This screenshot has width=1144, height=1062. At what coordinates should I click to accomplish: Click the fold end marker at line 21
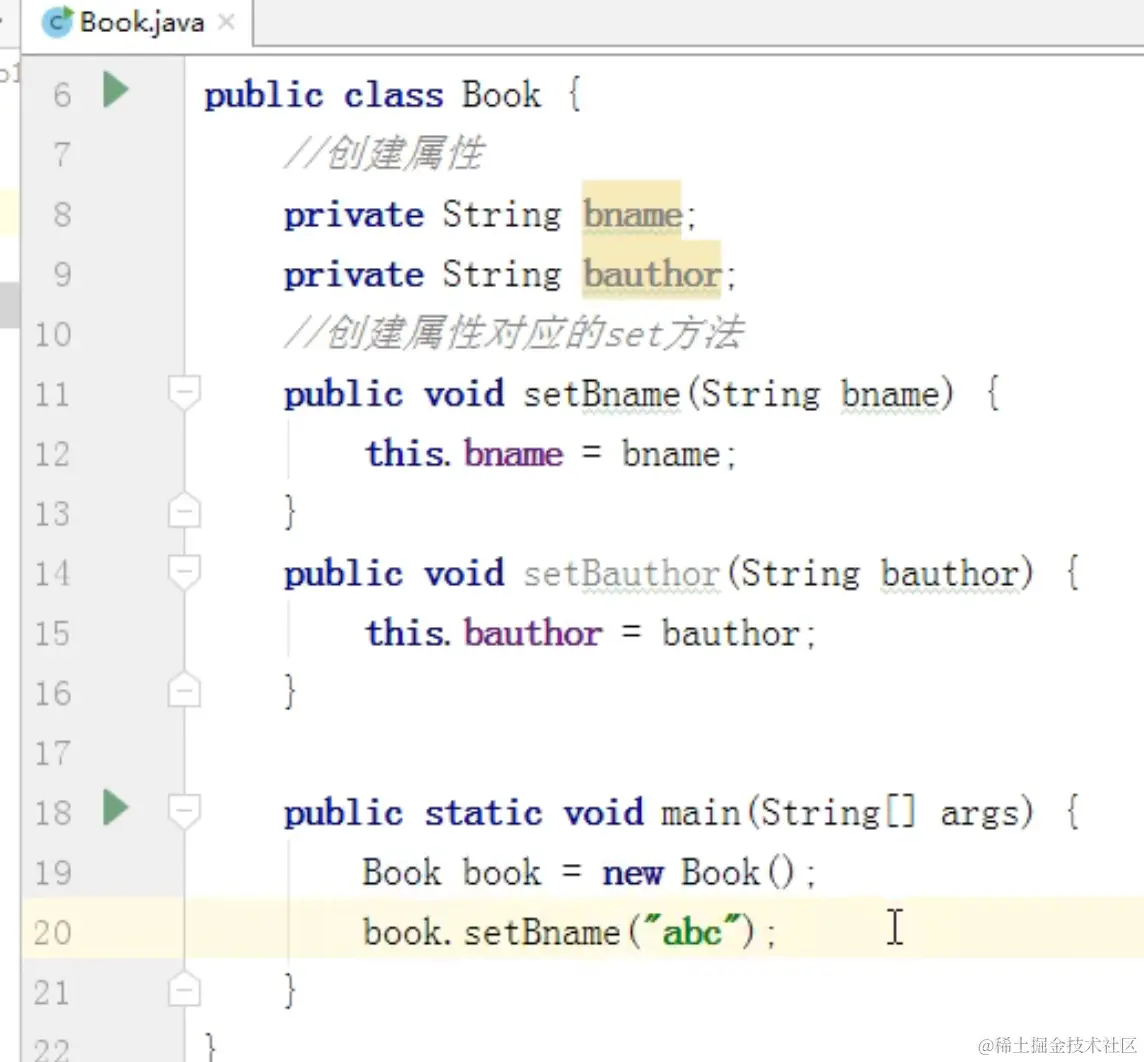(184, 990)
